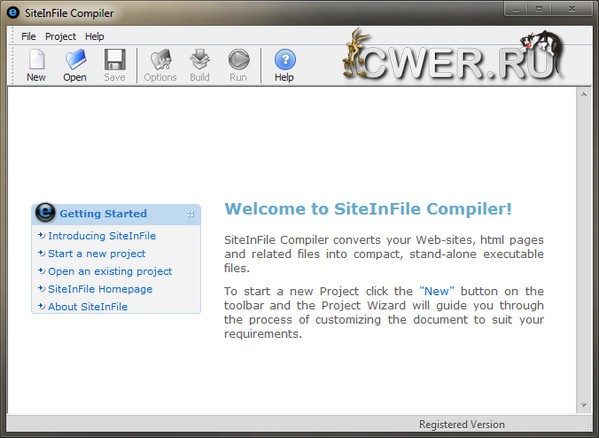Click the SiteInFile title bar app icon
599x438 pixels.
[13, 12]
